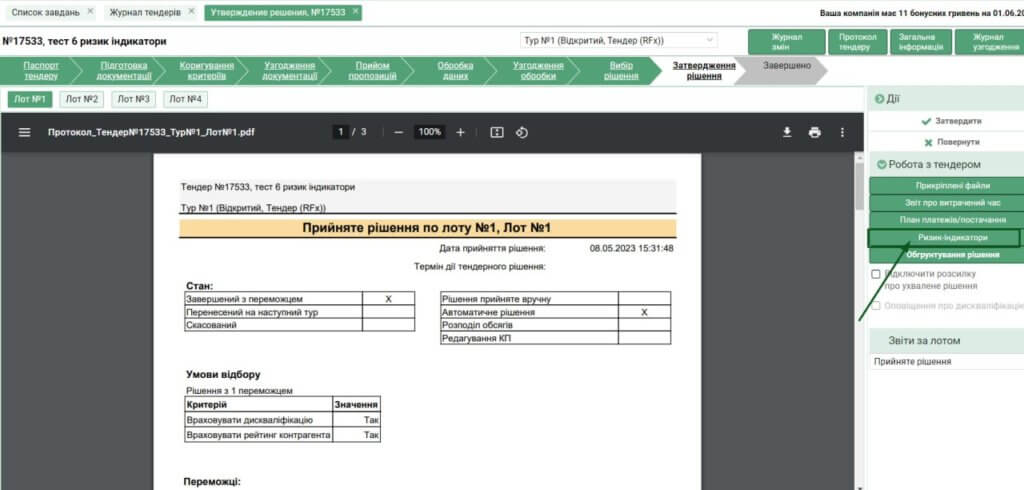1024x490 pixels.
Task: Open the PDF viewer sidebar menu icon
Action: click(25, 132)
